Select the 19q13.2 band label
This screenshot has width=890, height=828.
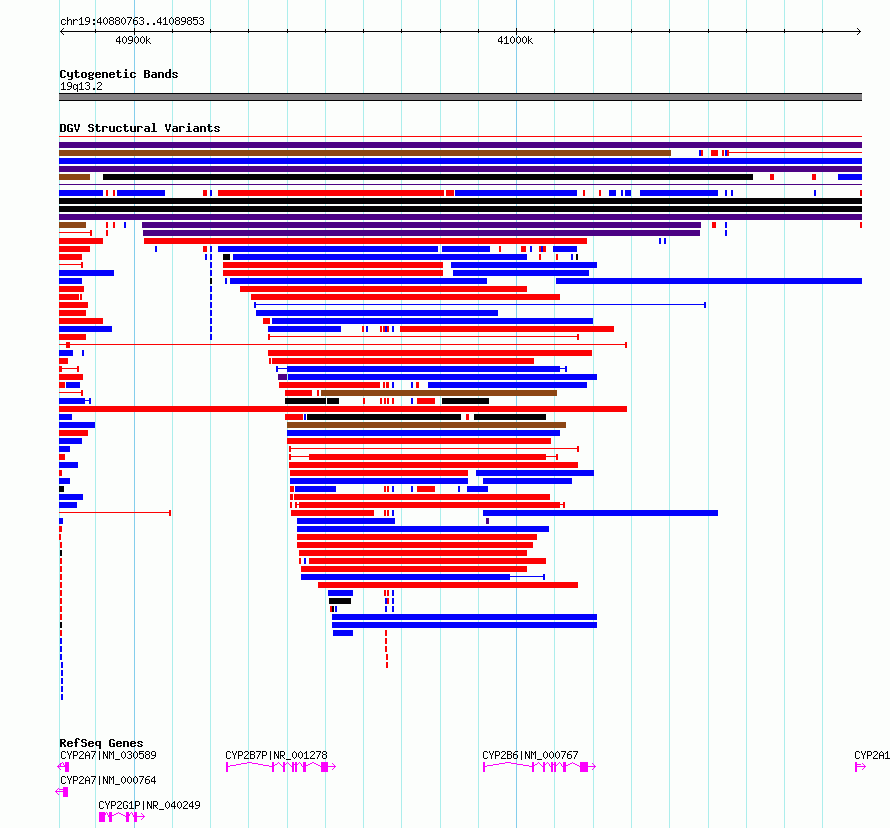click(x=81, y=86)
